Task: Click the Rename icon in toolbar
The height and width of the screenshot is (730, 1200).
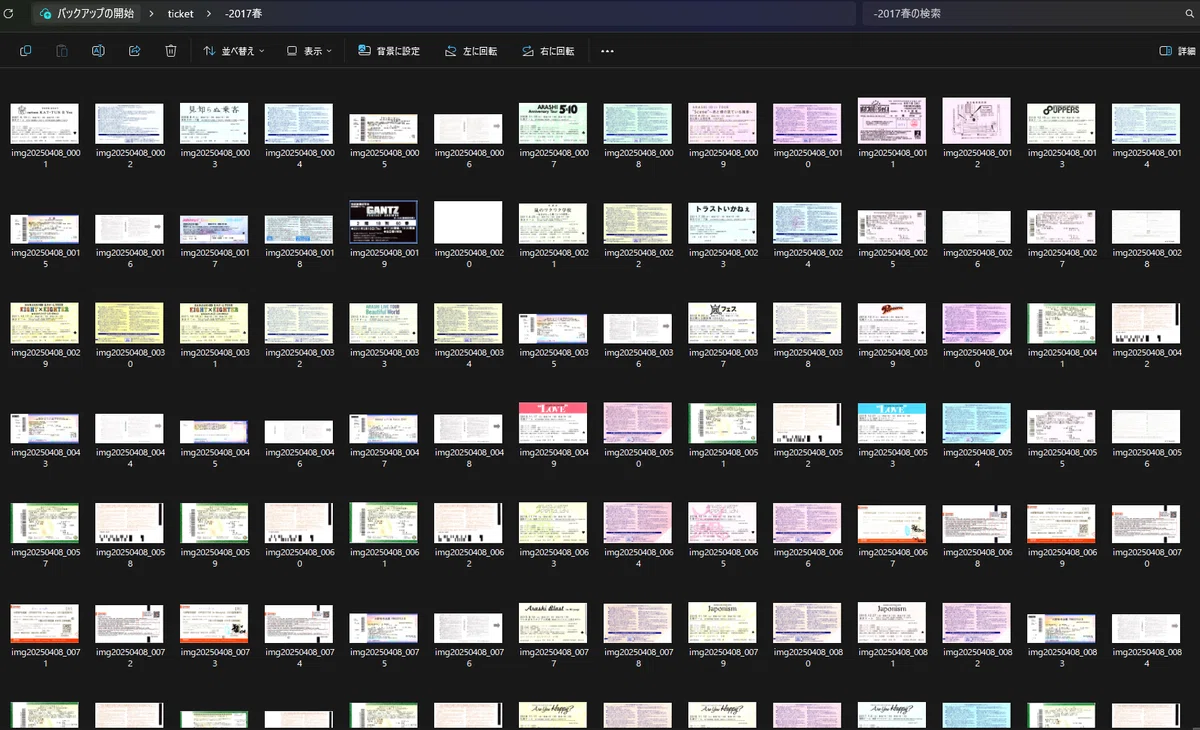Action: point(98,50)
